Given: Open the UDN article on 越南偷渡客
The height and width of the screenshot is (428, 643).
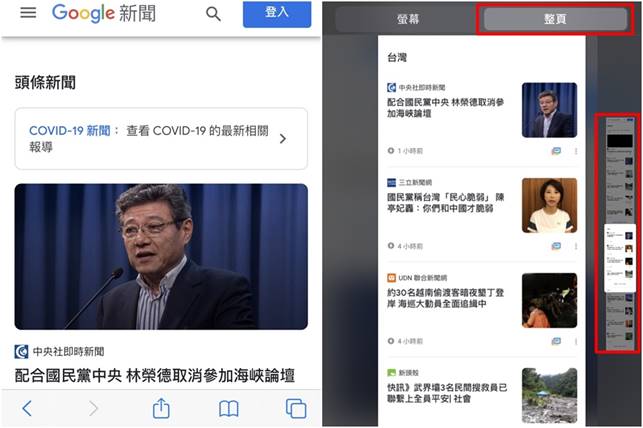Looking at the screenshot, I should click(445, 298).
